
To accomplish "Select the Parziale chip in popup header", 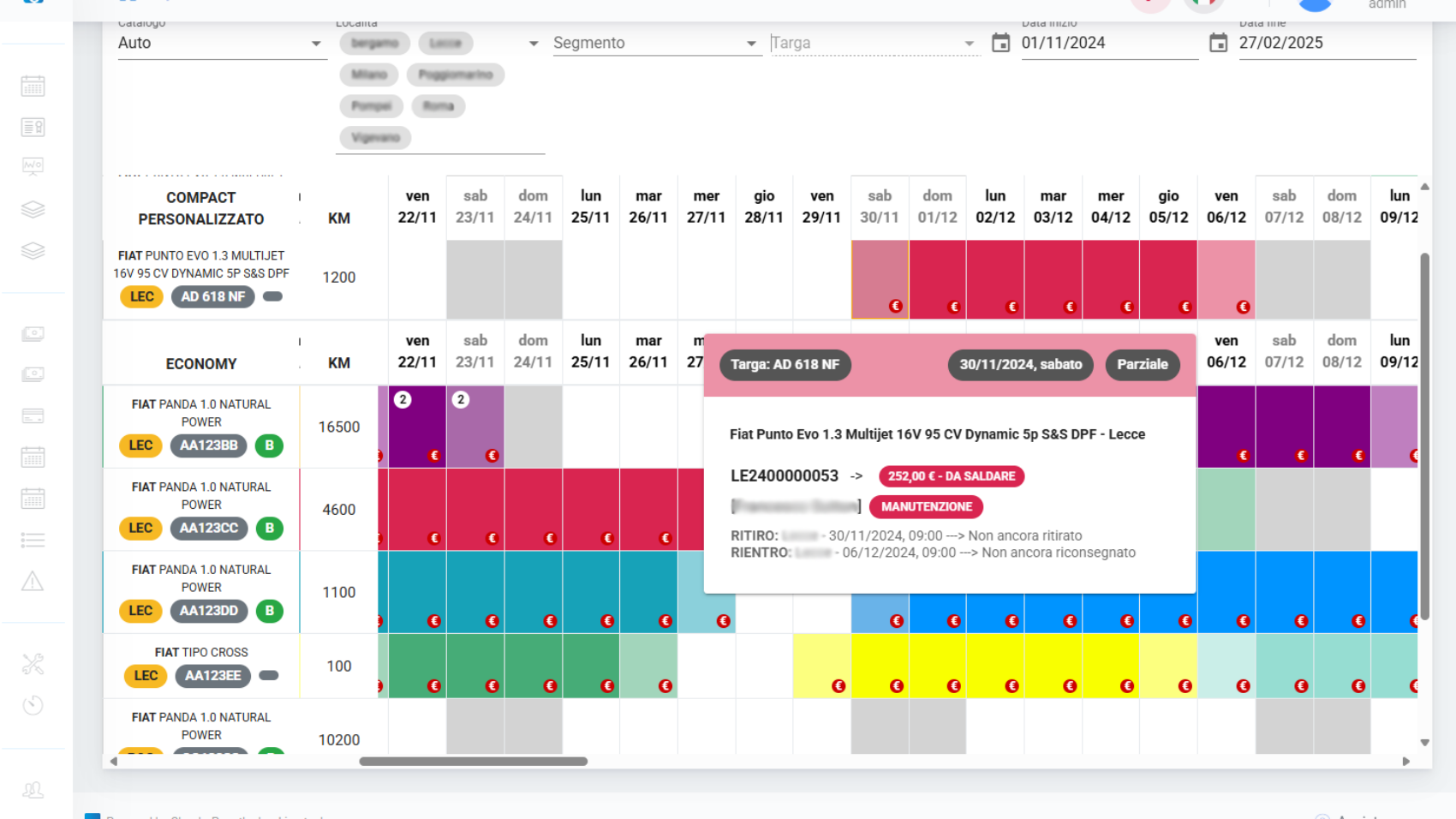I will pos(1142,365).
